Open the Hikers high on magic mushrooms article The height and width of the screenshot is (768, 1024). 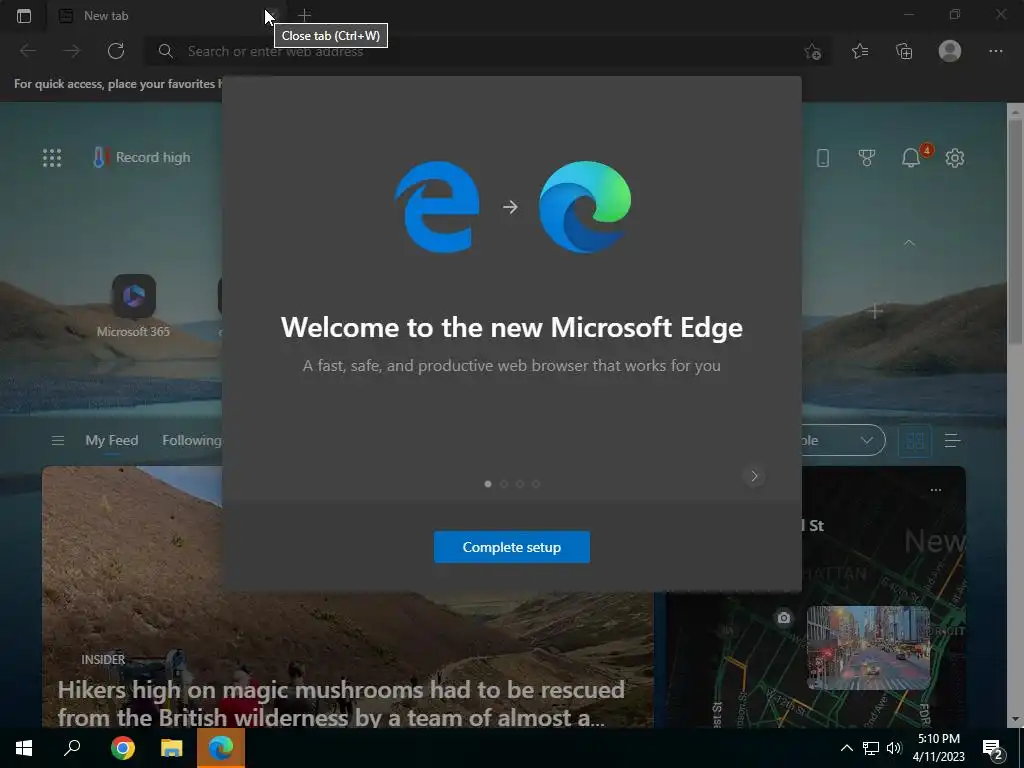pos(341,704)
